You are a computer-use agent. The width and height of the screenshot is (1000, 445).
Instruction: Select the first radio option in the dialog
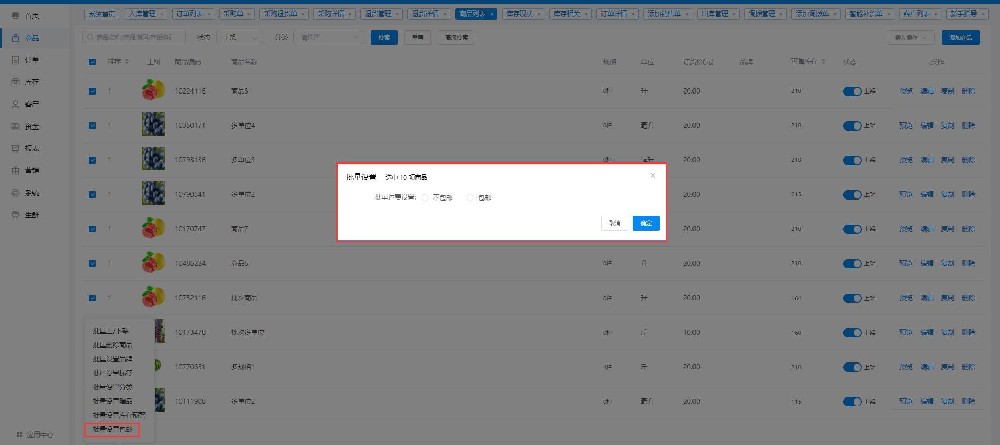[425, 198]
